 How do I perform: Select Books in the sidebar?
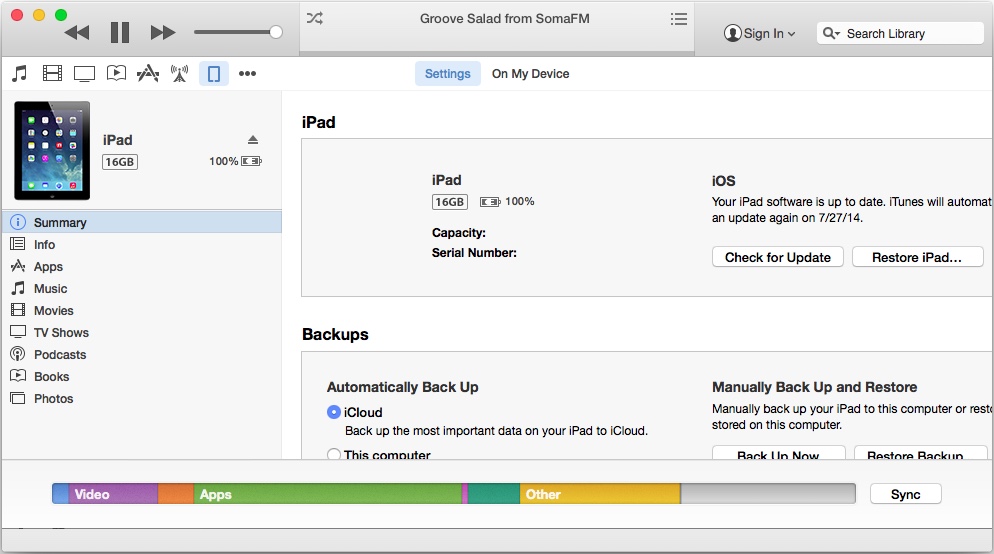click(142, 377)
